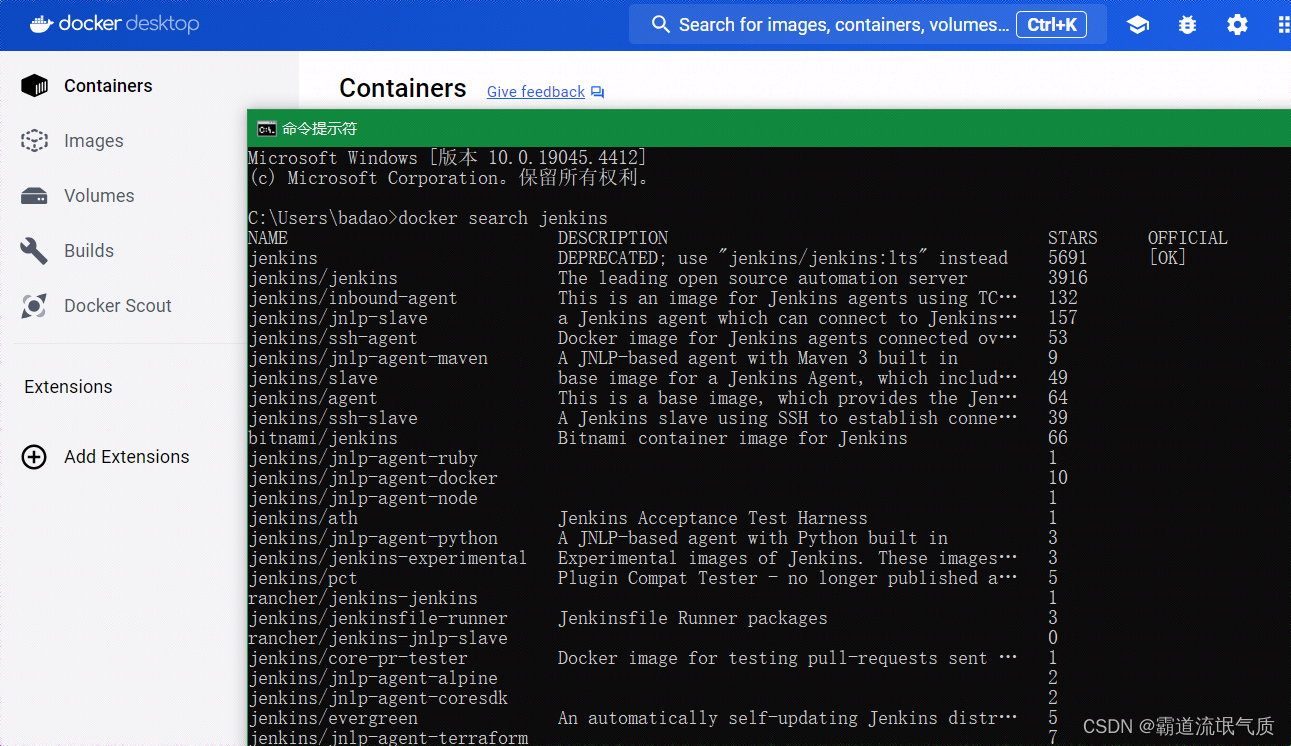Click the jenkins/jnlp-agent-alpine image name
Screen dimensions: 1291x746
click(x=373, y=678)
